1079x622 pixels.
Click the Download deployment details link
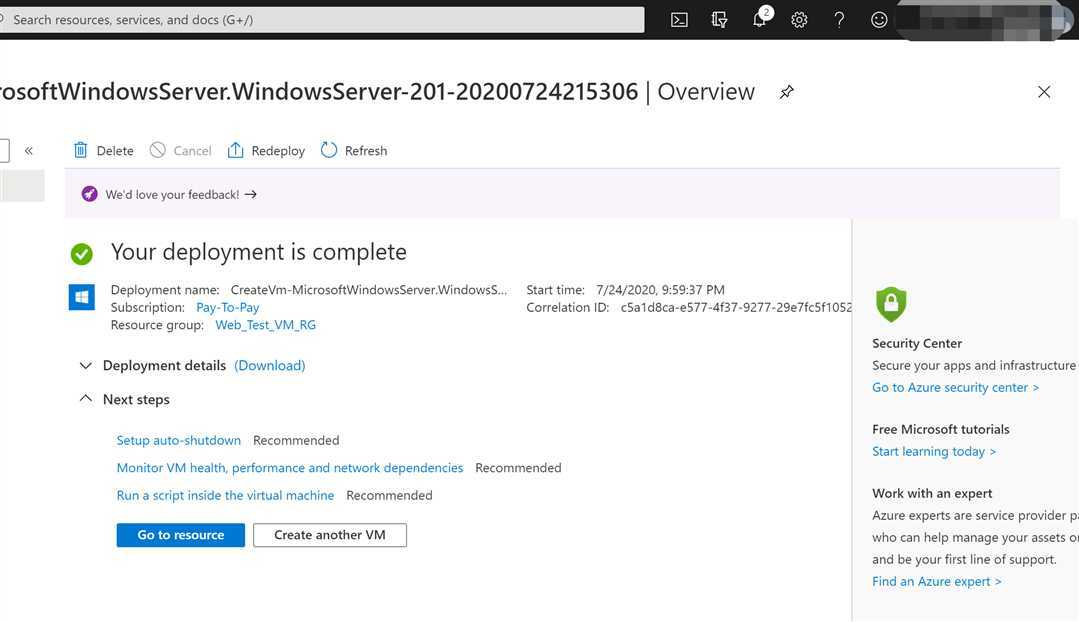point(270,365)
